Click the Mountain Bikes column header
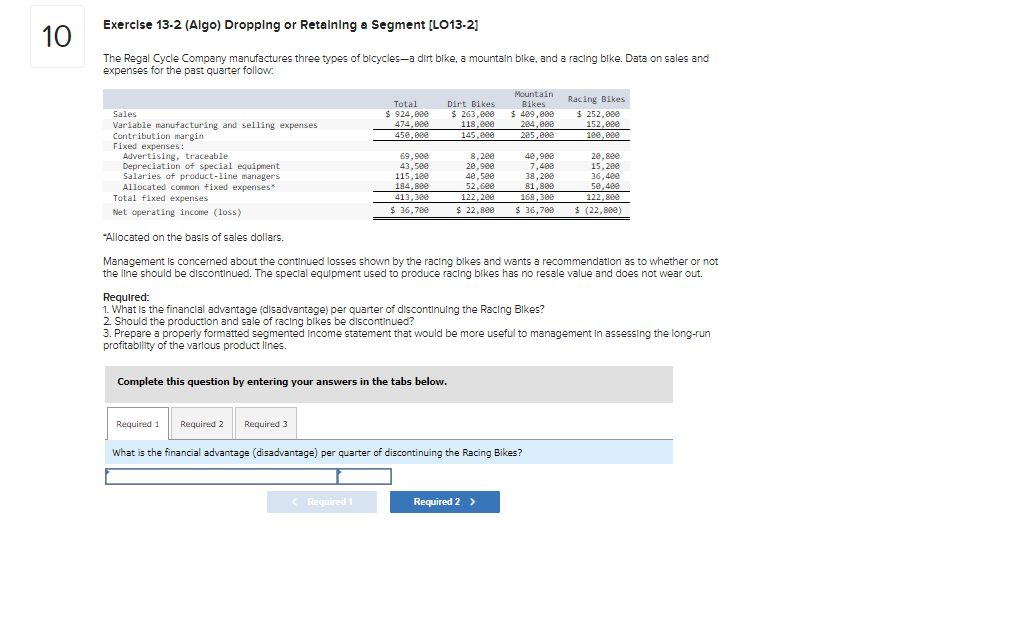The image size is (1024, 617). click(x=533, y=97)
